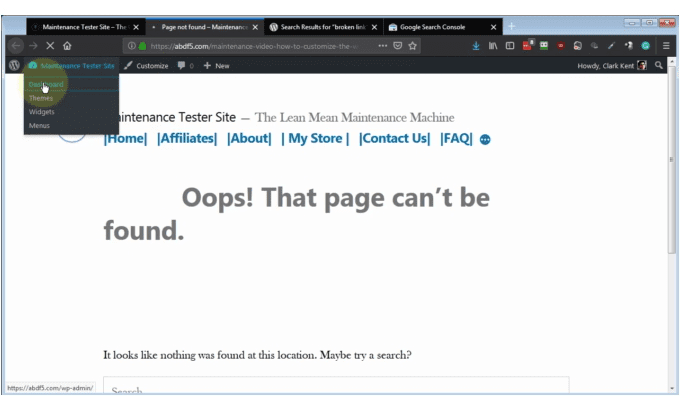
Task: Go to the Home navigation link
Action: point(125,138)
